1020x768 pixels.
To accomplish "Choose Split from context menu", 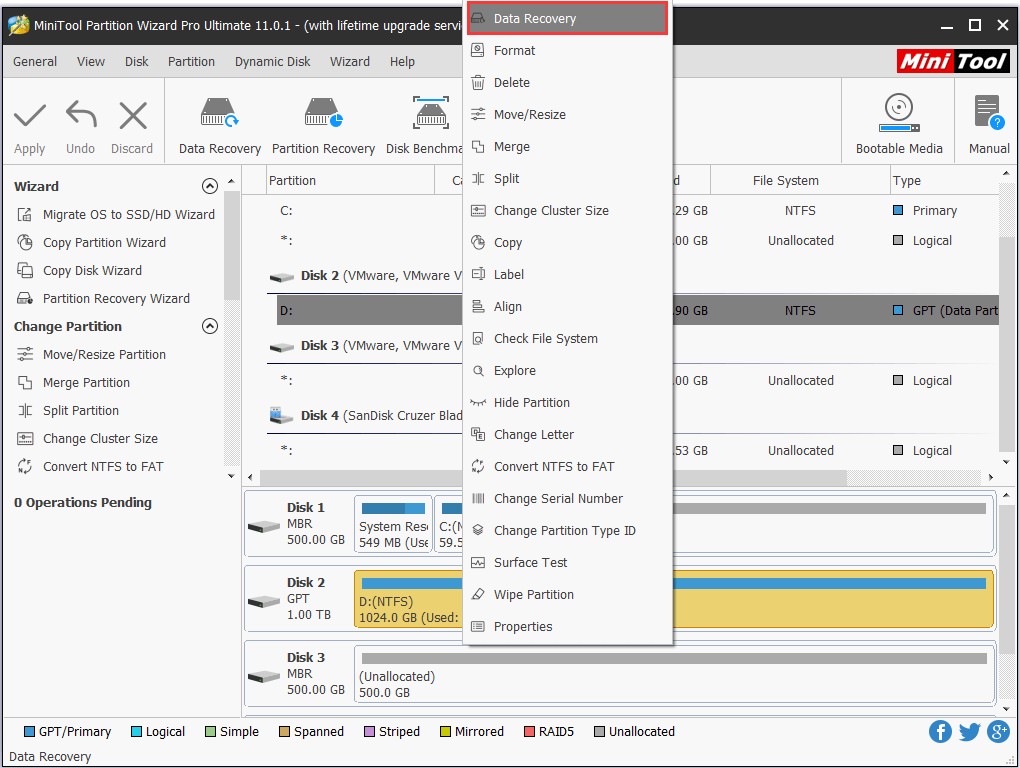I will pos(567,178).
